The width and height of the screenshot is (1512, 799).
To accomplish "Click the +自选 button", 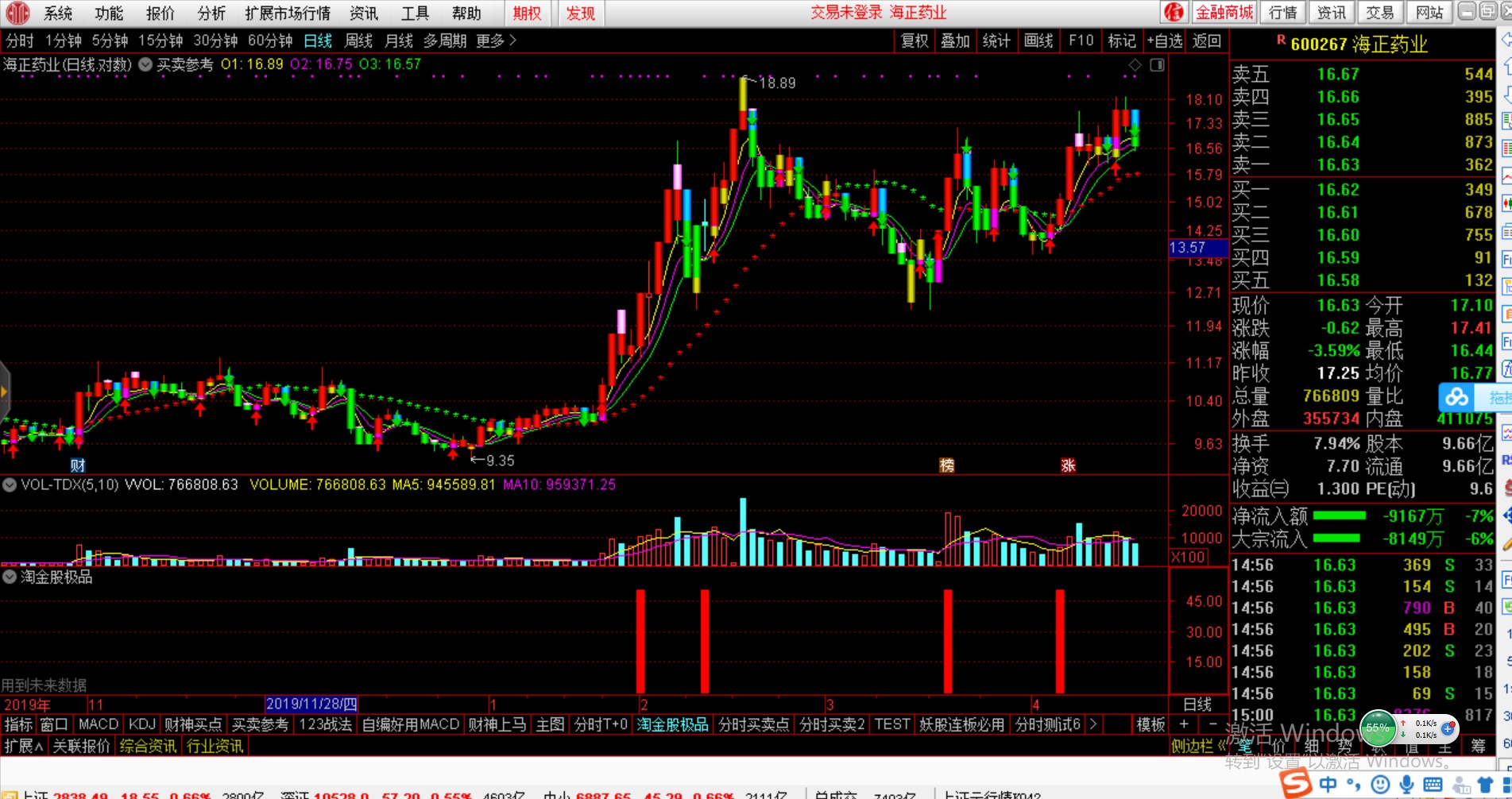I will coord(1165,41).
